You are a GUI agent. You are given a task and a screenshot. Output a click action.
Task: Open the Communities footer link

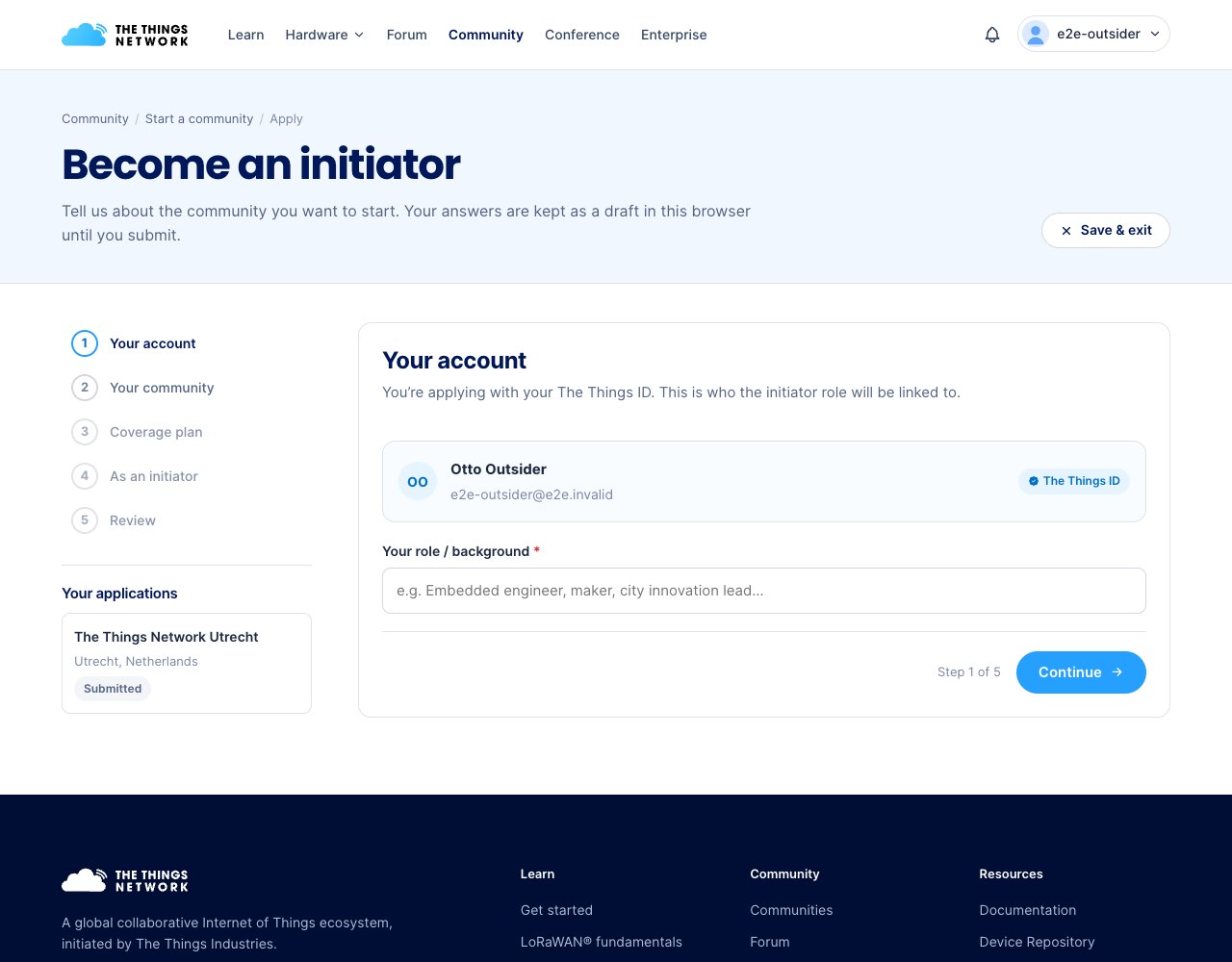[x=791, y=910]
